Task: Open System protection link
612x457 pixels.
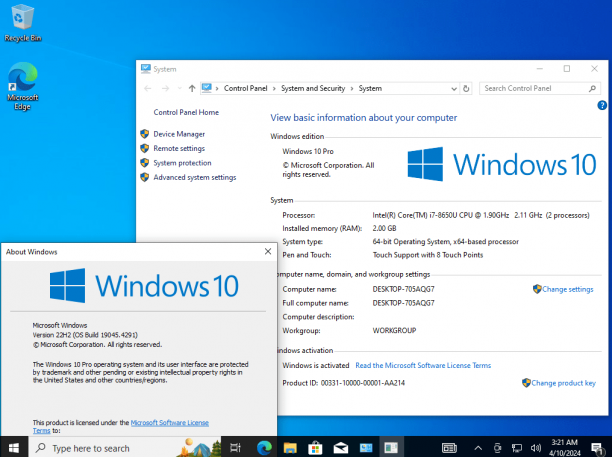Action: click(x=182, y=163)
